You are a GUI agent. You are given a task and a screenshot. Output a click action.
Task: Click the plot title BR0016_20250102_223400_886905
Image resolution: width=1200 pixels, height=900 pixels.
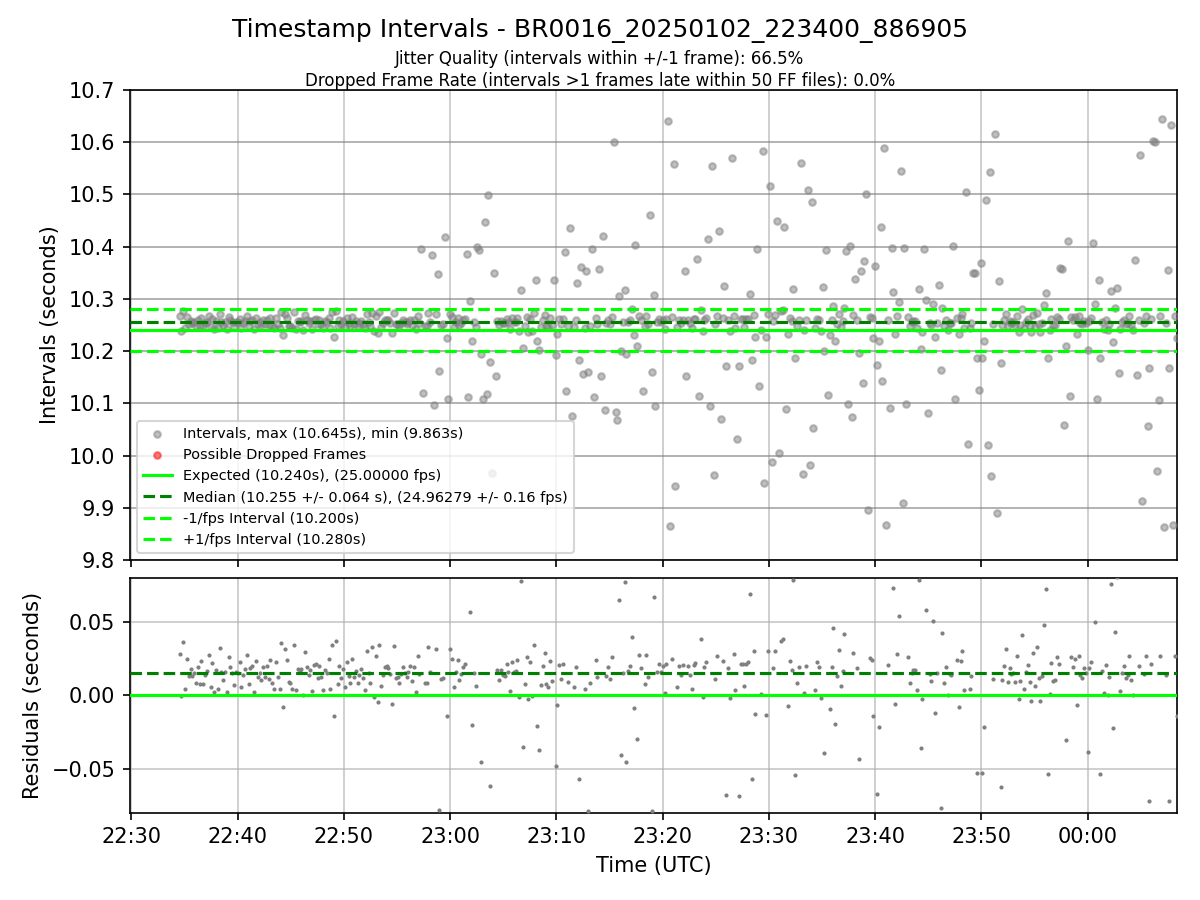point(599,29)
